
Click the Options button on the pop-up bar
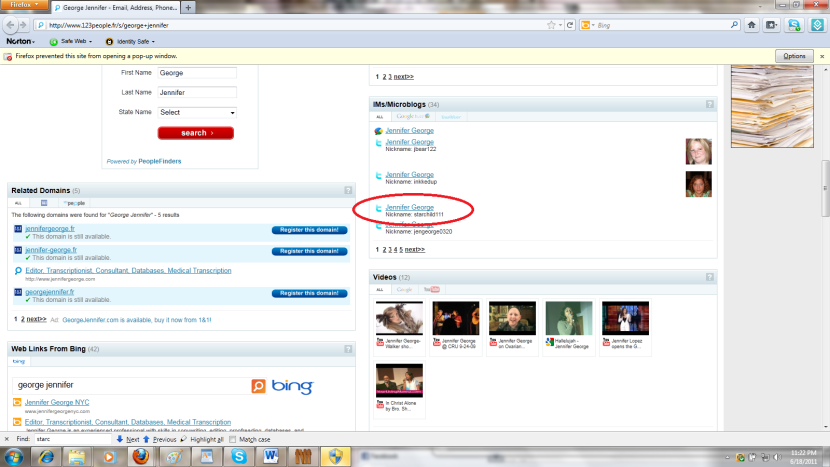(x=794, y=57)
